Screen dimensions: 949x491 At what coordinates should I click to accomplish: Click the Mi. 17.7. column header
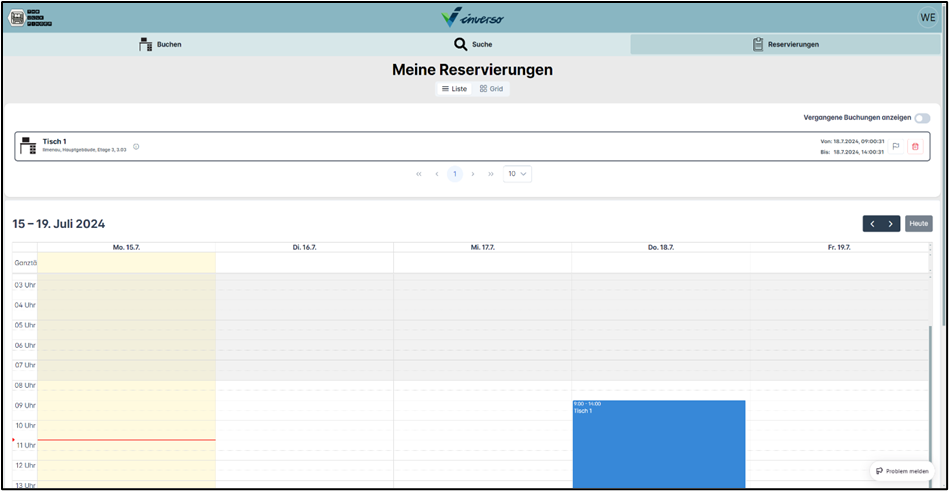tap(482, 248)
